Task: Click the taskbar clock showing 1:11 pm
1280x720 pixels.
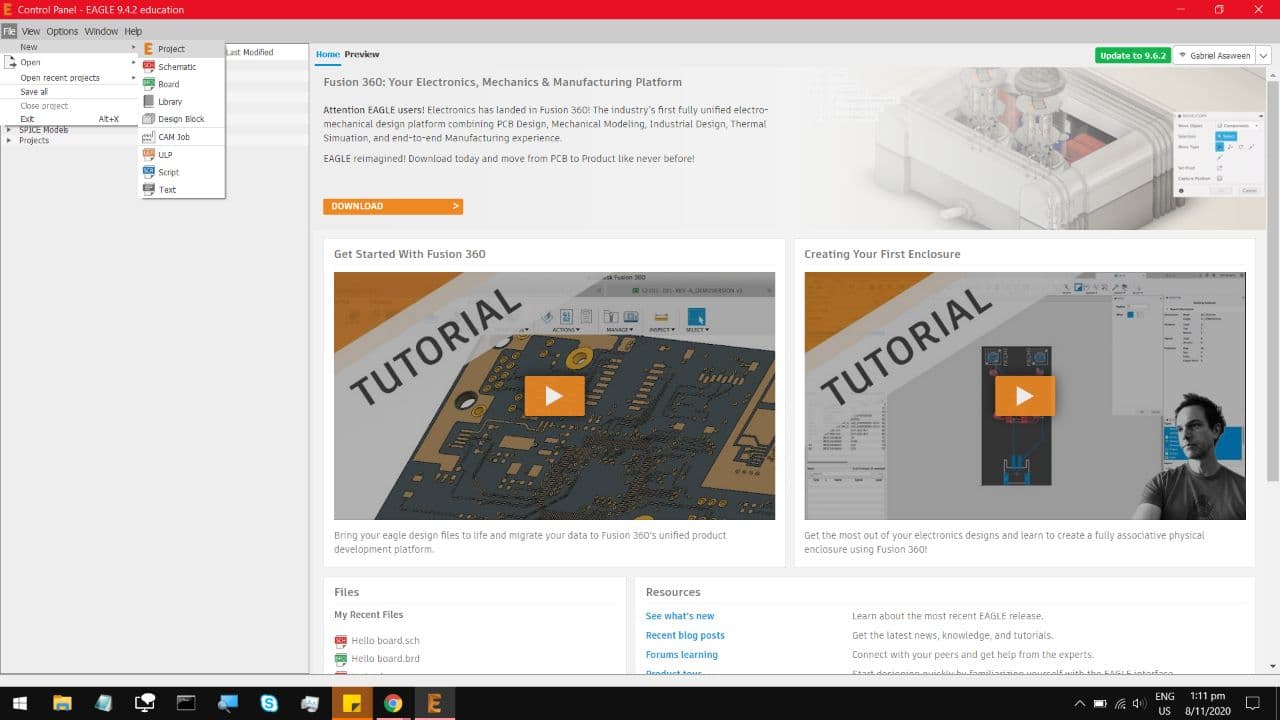Action: [1208, 703]
